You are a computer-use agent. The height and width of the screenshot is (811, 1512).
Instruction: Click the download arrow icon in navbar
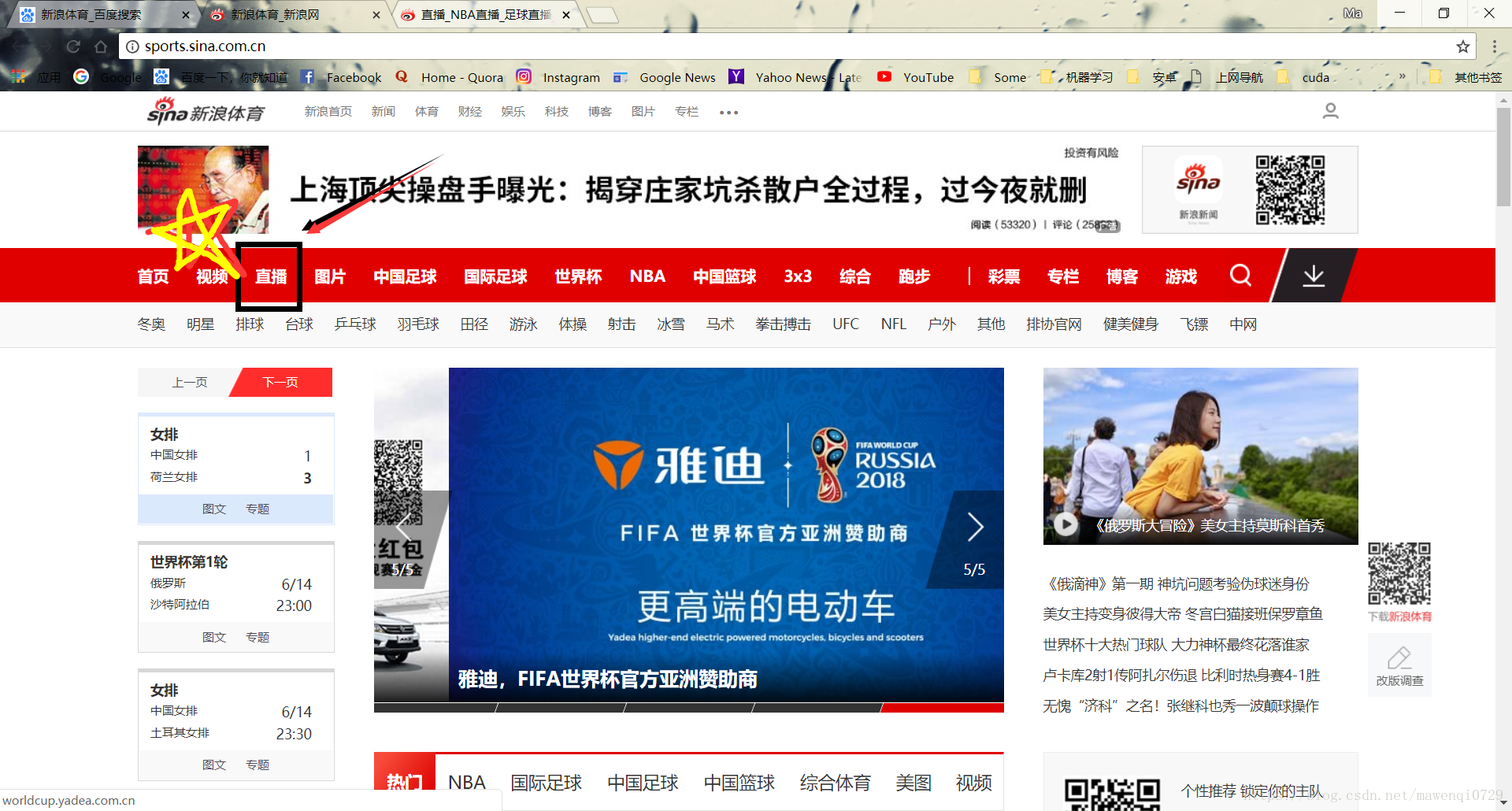pyautogui.click(x=1314, y=276)
